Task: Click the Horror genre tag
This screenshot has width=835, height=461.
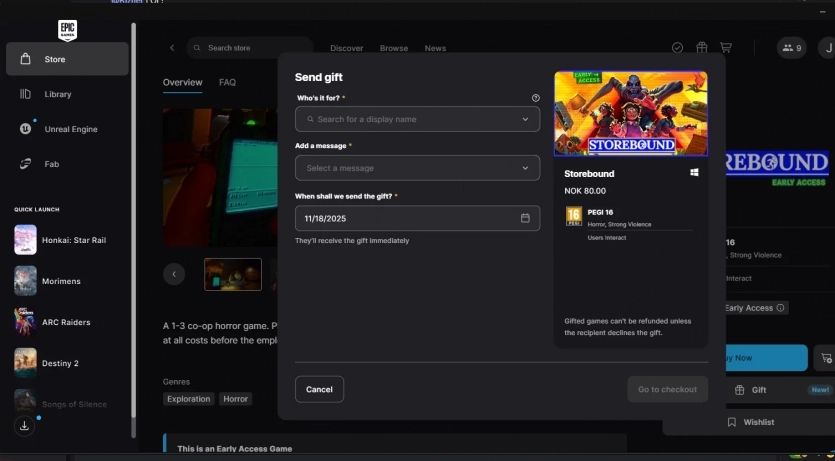Action: (235, 399)
